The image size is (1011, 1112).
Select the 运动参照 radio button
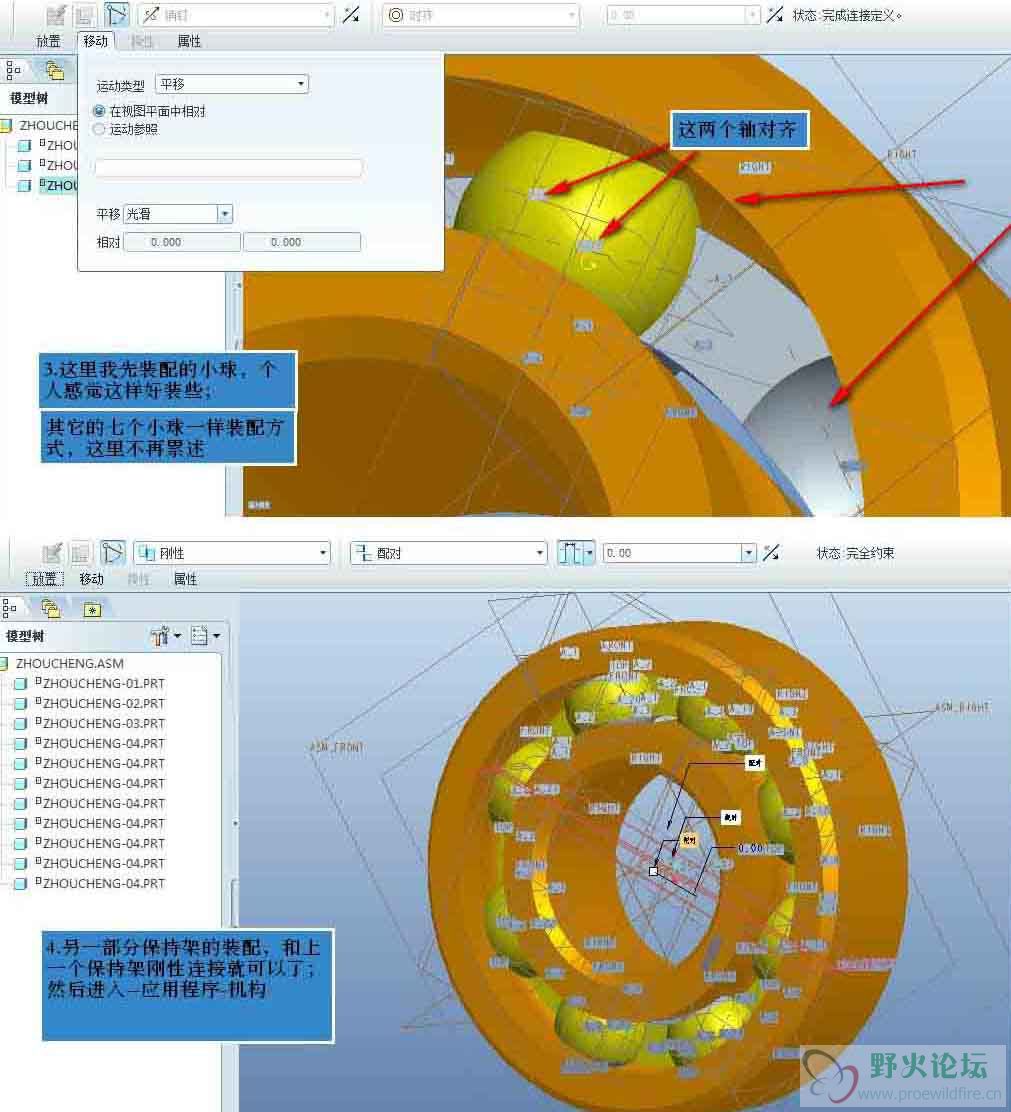coord(99,129)
